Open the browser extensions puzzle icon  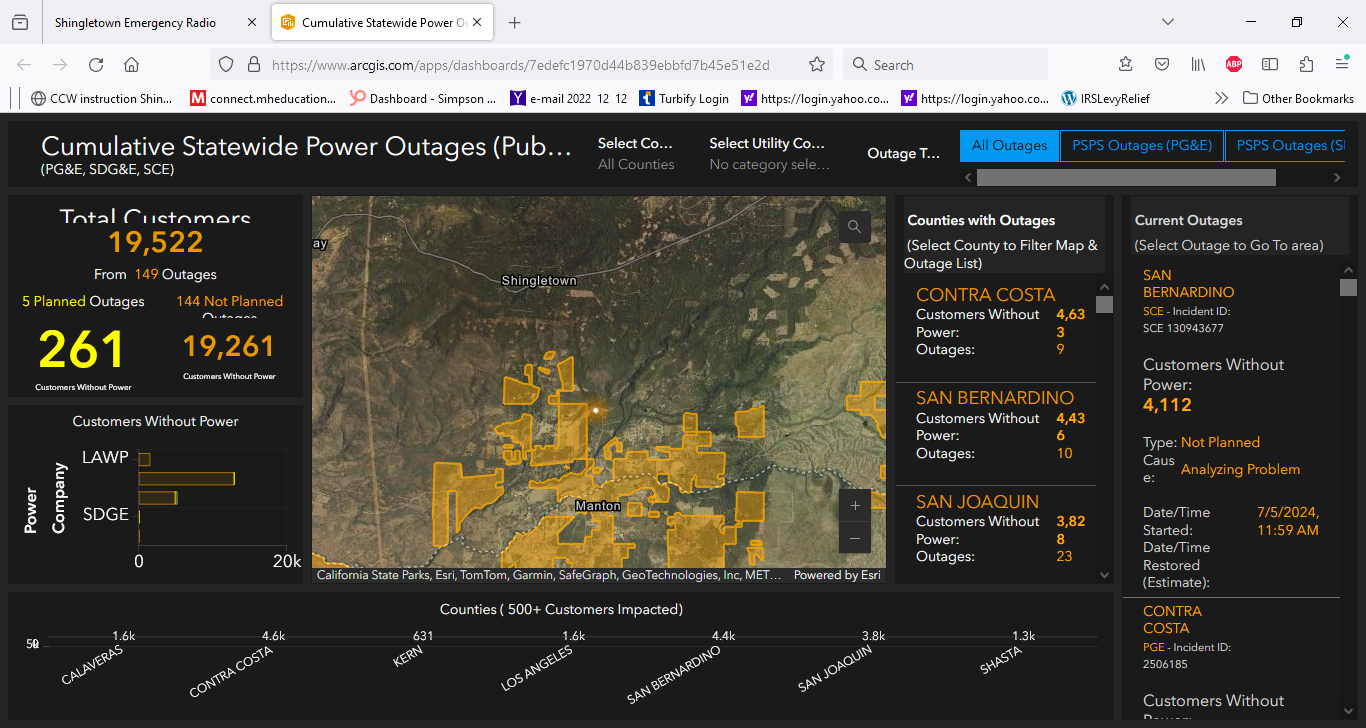tap(1306, 65)
